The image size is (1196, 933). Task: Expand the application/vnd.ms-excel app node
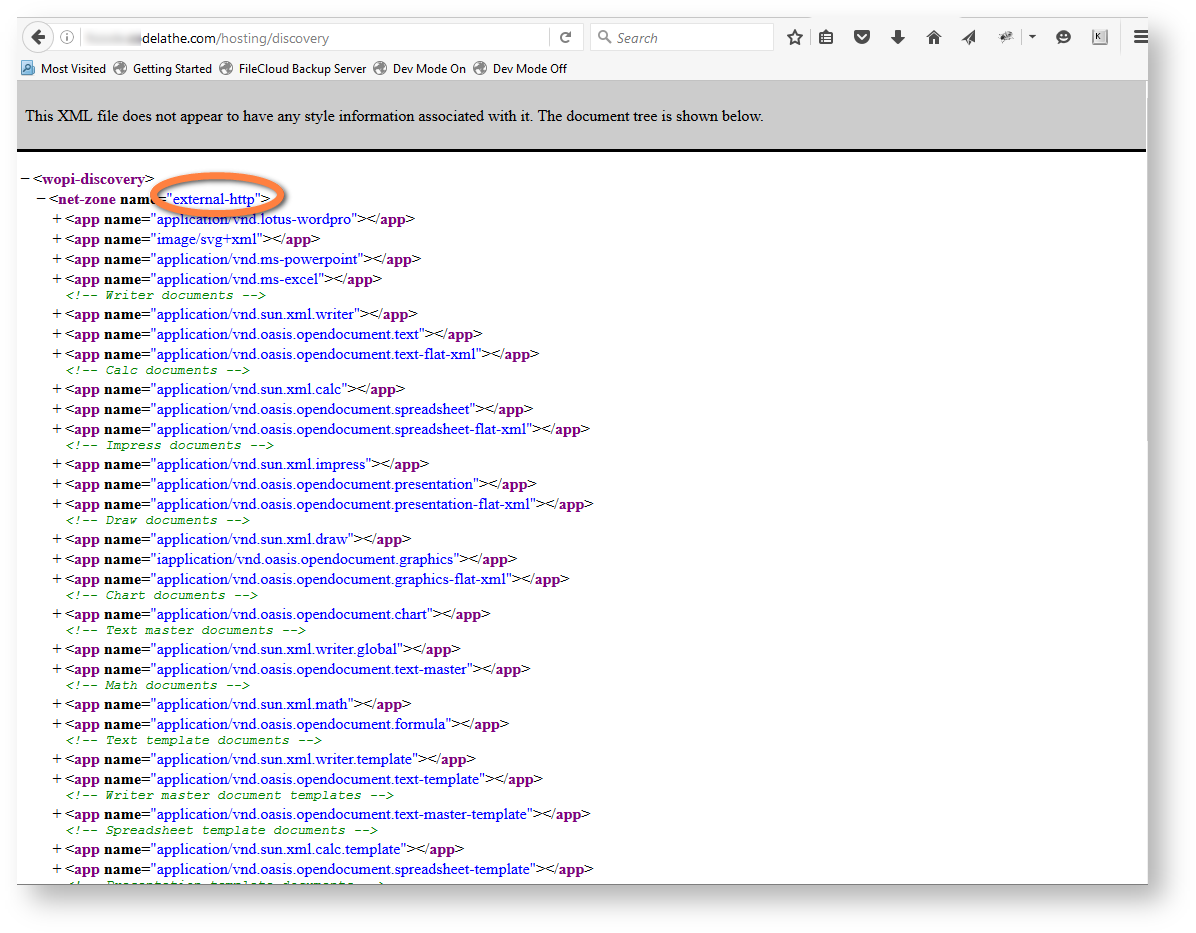(57, 279)
